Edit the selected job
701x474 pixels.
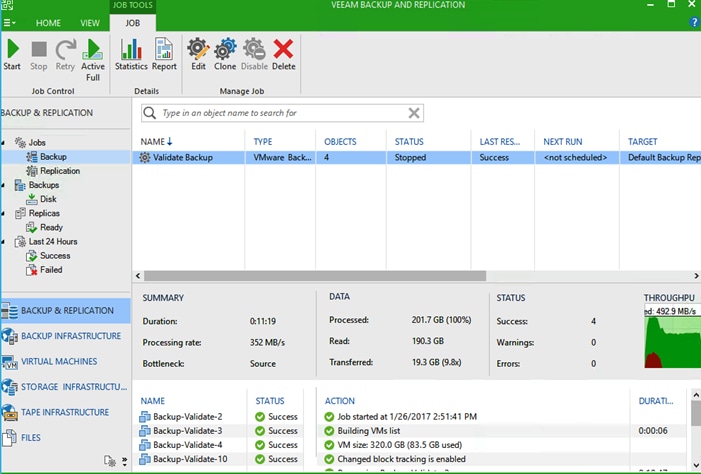tap(198, 55)
